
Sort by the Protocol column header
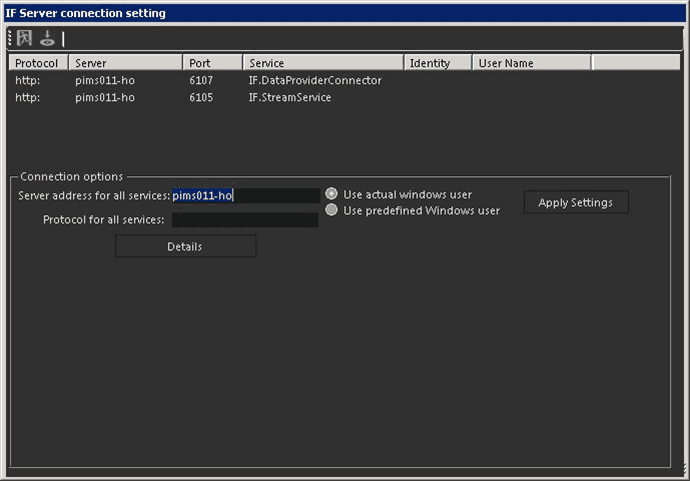38,63
